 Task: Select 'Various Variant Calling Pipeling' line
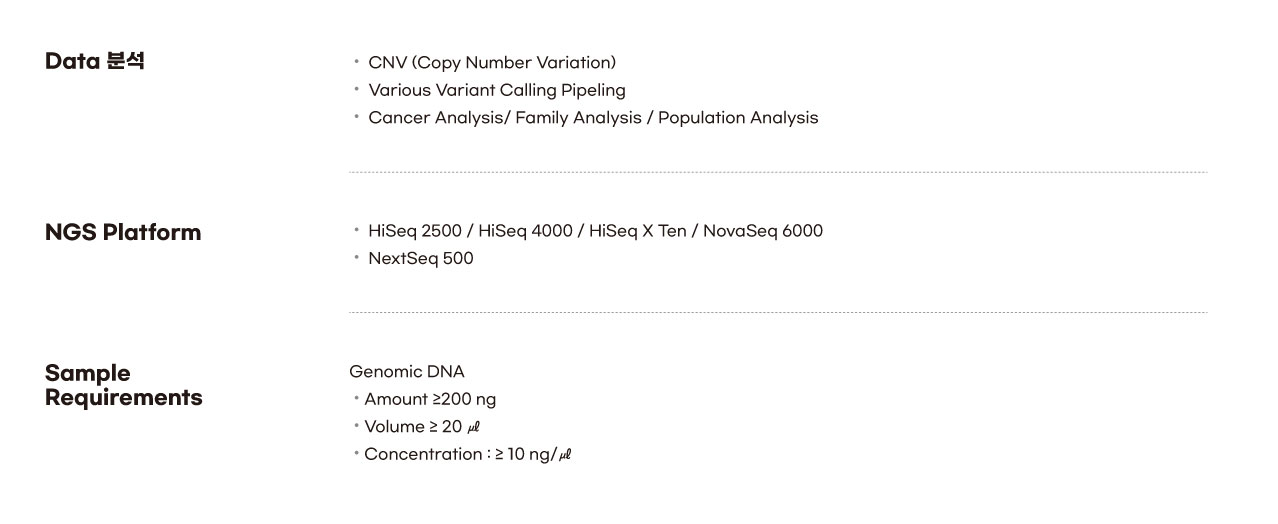point(497,90)
